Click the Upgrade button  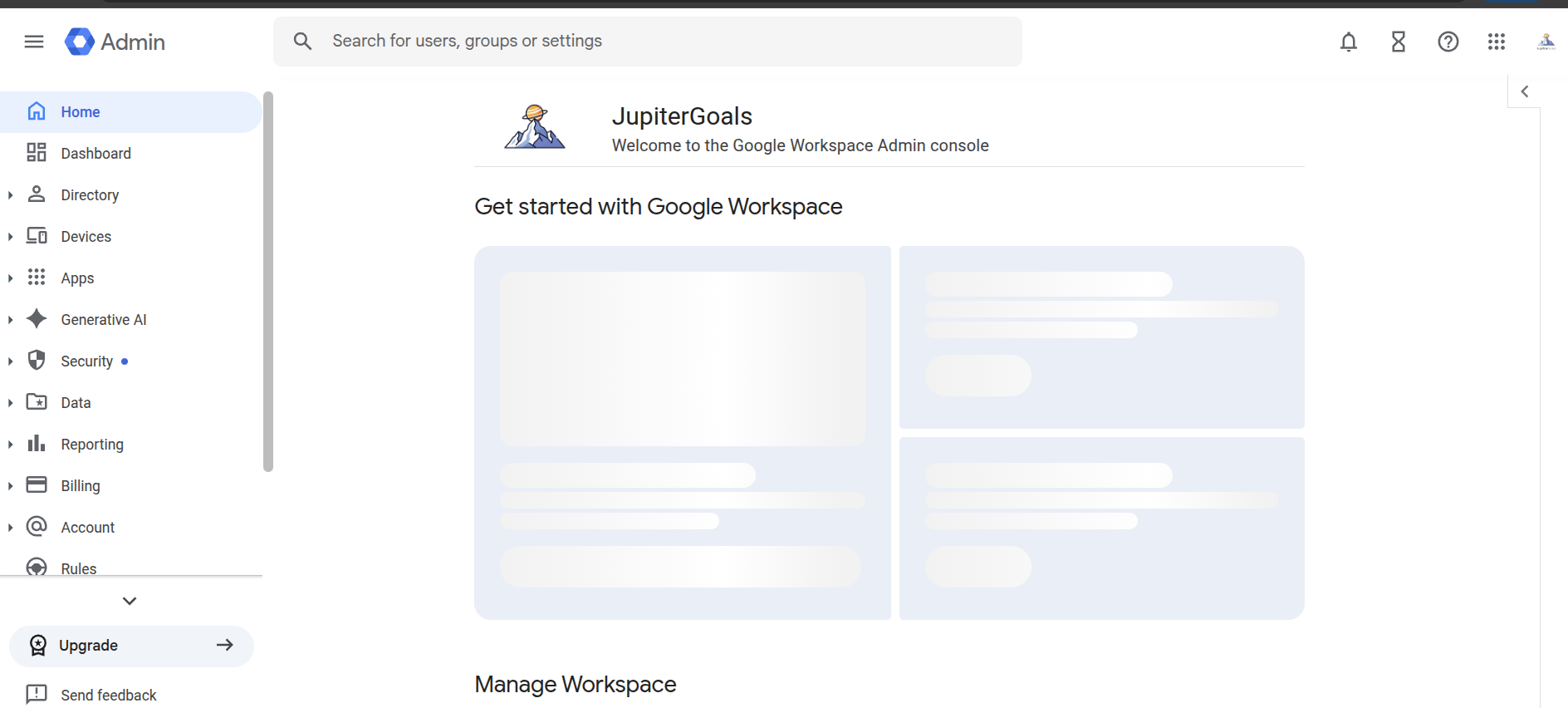click(131, 646)
